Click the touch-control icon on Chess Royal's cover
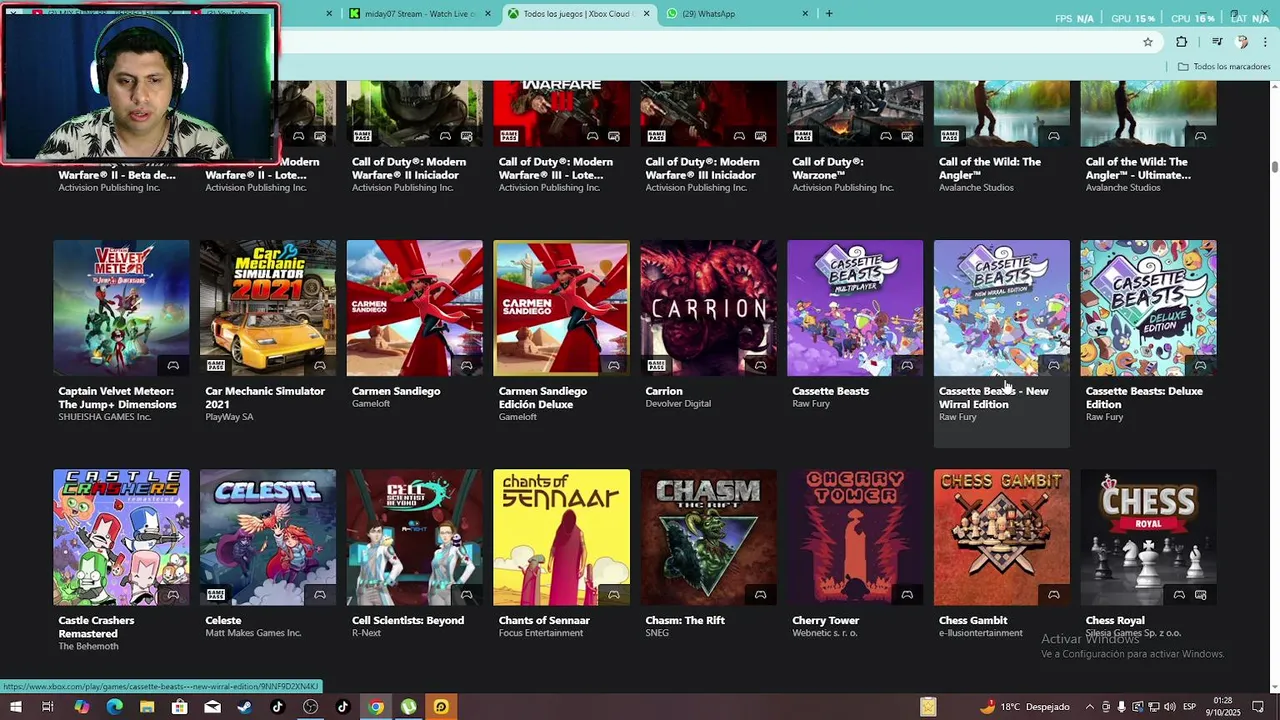The width and height of the screenshot is (1280, 720). tap(1201, 595)
